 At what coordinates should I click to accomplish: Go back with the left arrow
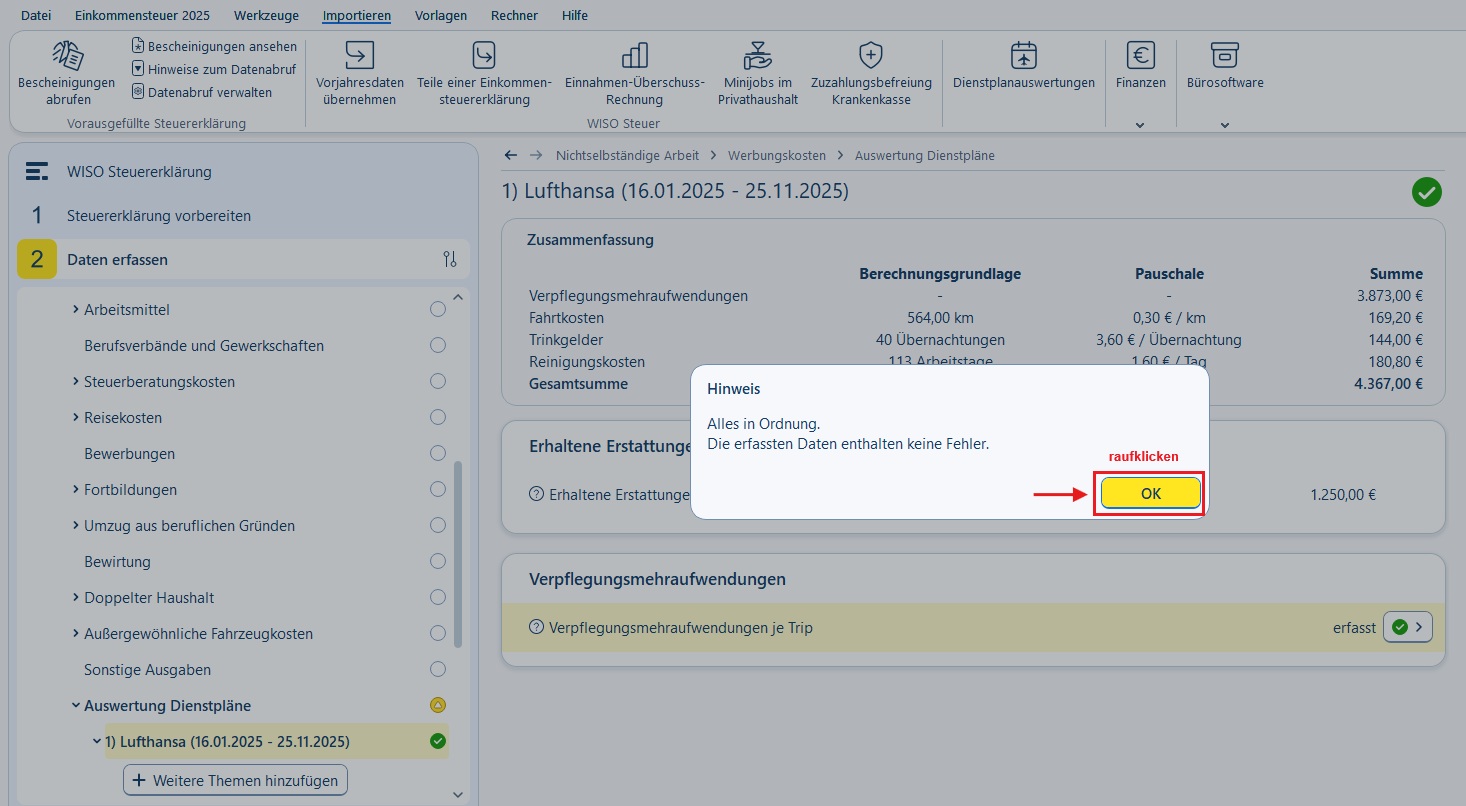click(x=511, y=155)
